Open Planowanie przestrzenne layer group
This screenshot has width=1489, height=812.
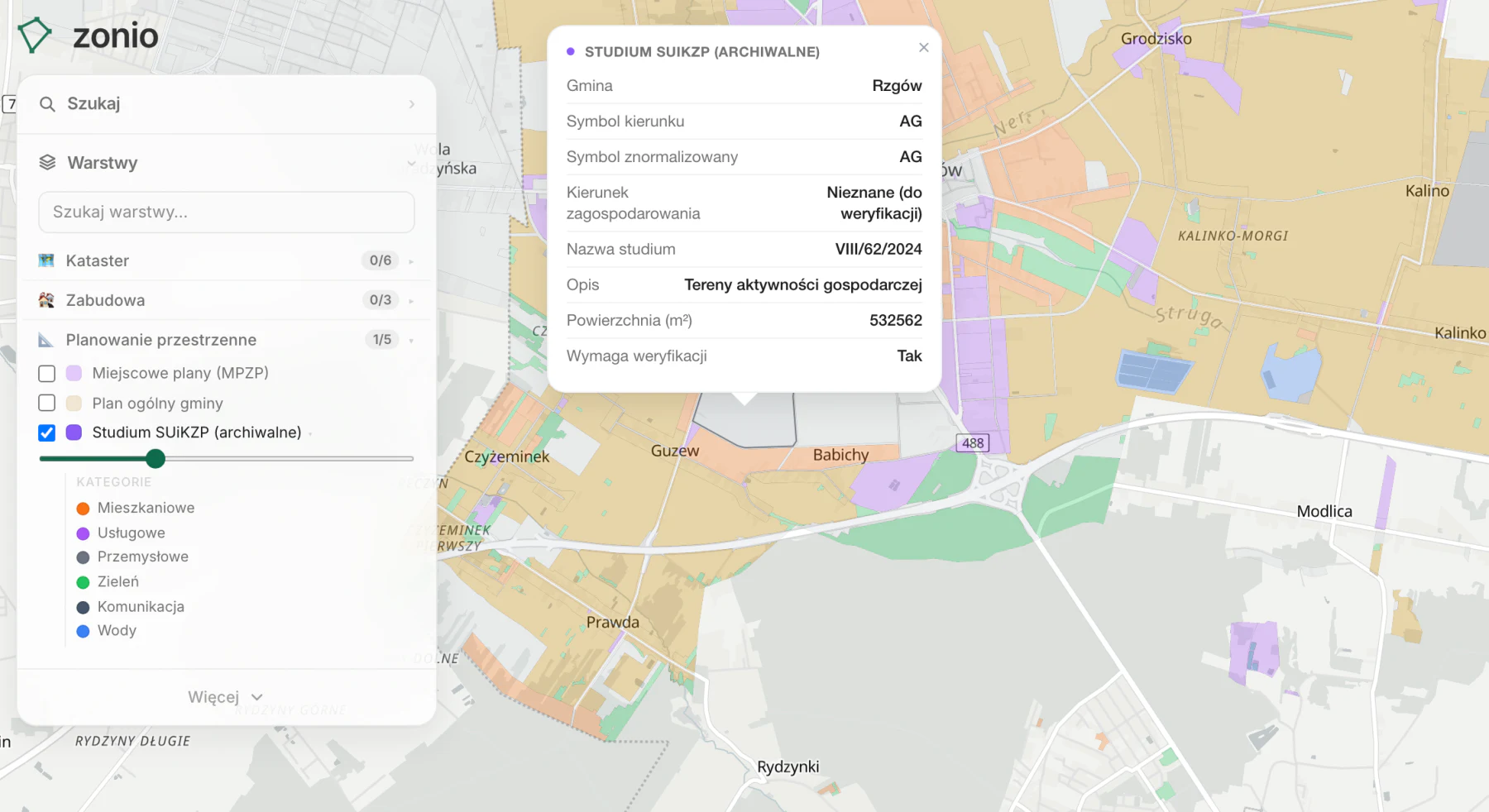tap(227, 340)
